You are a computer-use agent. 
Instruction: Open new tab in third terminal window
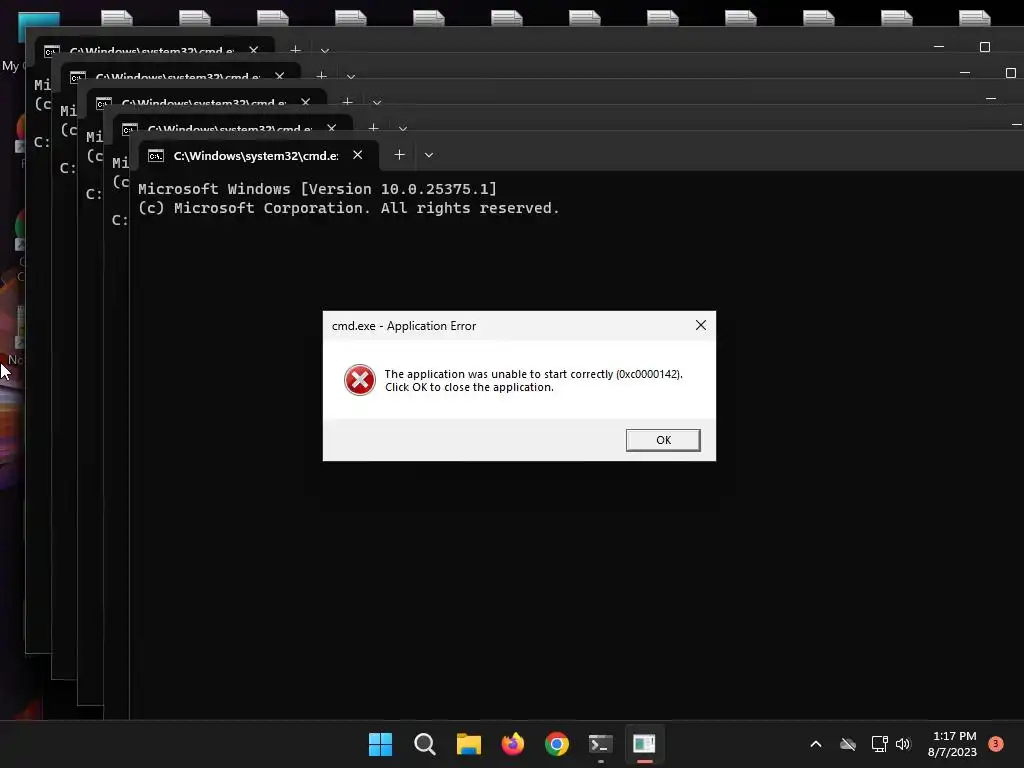pyautogui.click(x=347, y=102)
